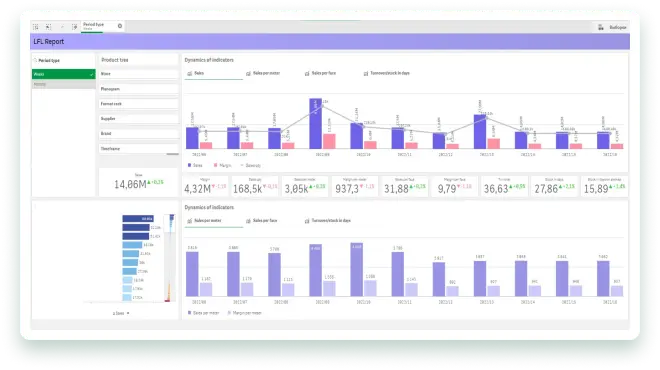
Task: Click the 4,32M margin KPI
Action: (x=197, y=189)
